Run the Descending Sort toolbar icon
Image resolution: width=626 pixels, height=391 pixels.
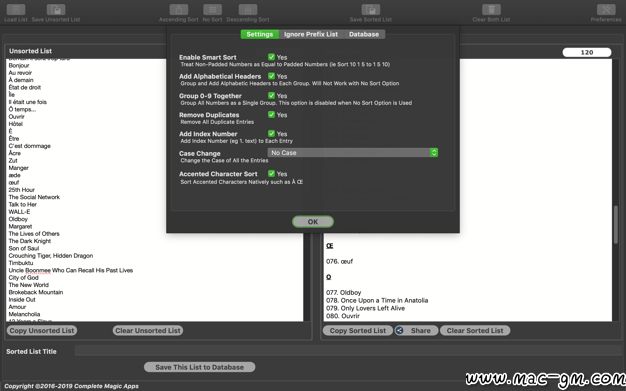point(248,10)
